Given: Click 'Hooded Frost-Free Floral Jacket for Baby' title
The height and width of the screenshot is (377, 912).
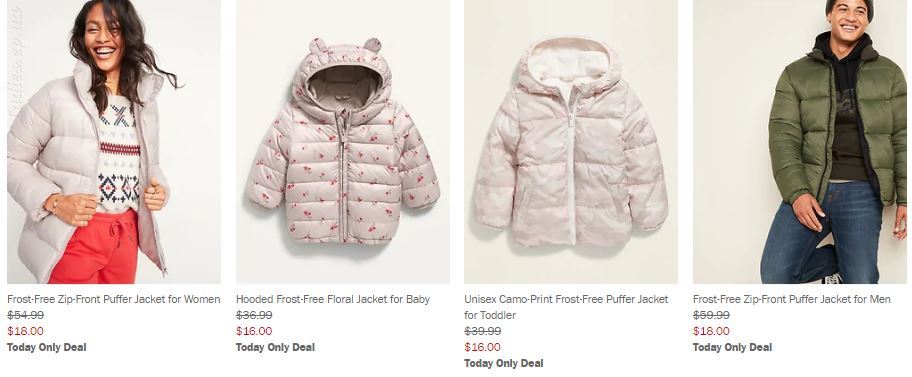Looking at the screenshot, I should [333, 299].
